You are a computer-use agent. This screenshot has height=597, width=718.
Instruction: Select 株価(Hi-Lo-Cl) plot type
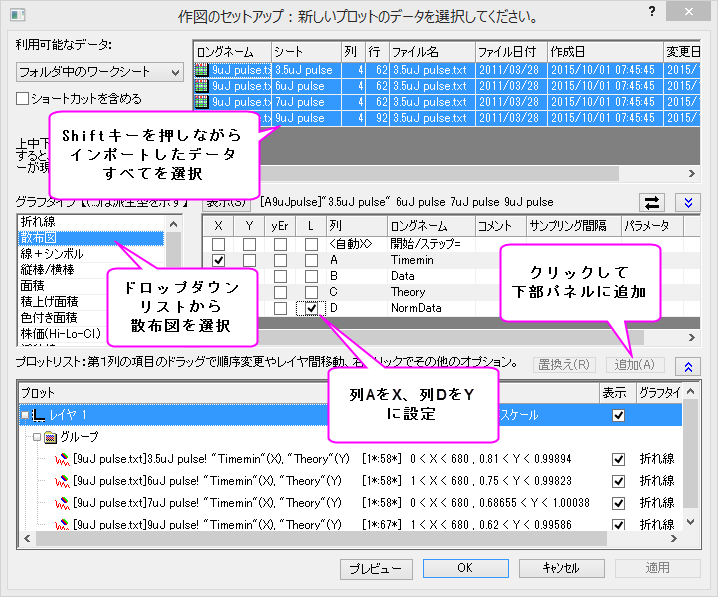[60, 334]
